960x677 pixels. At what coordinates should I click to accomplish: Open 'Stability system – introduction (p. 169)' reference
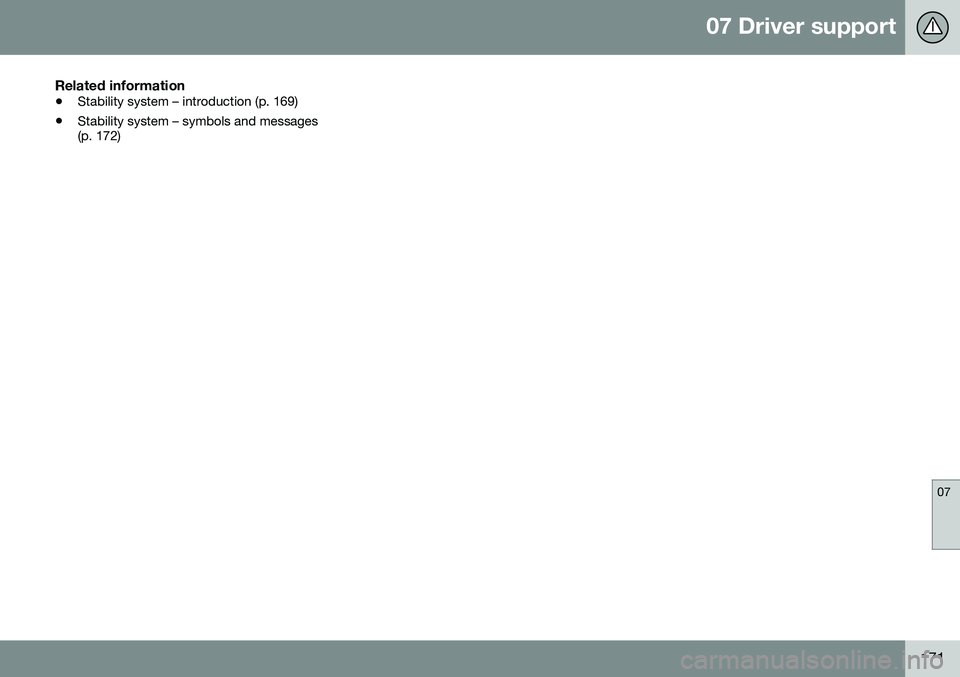pos(187,102)
